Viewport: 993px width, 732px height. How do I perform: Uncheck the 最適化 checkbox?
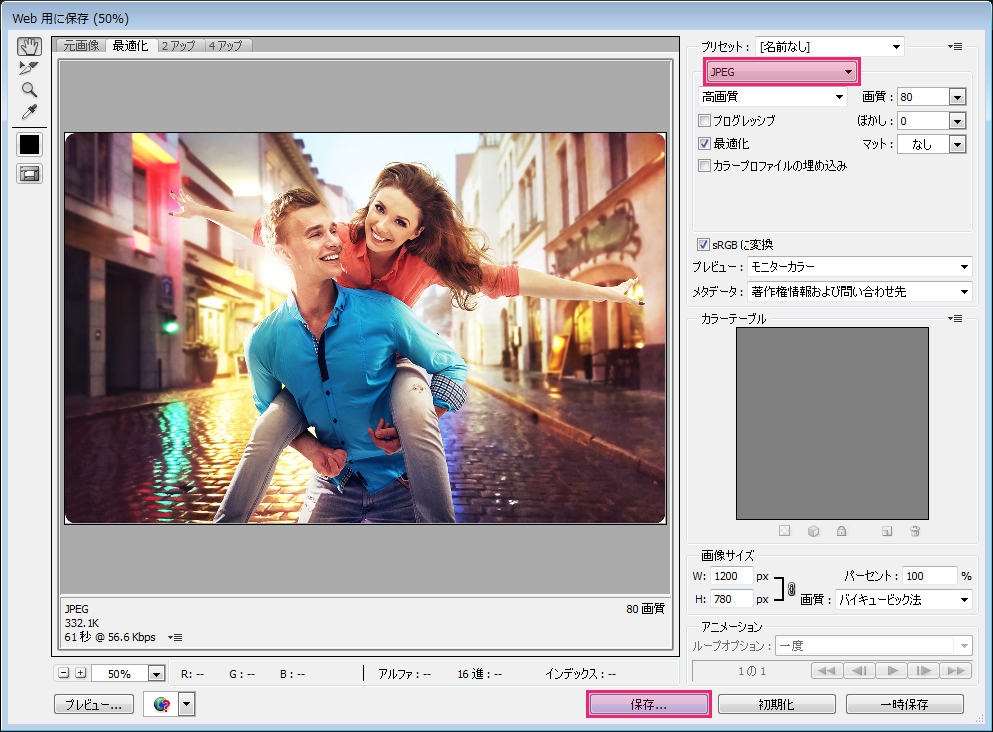[705, 144]
